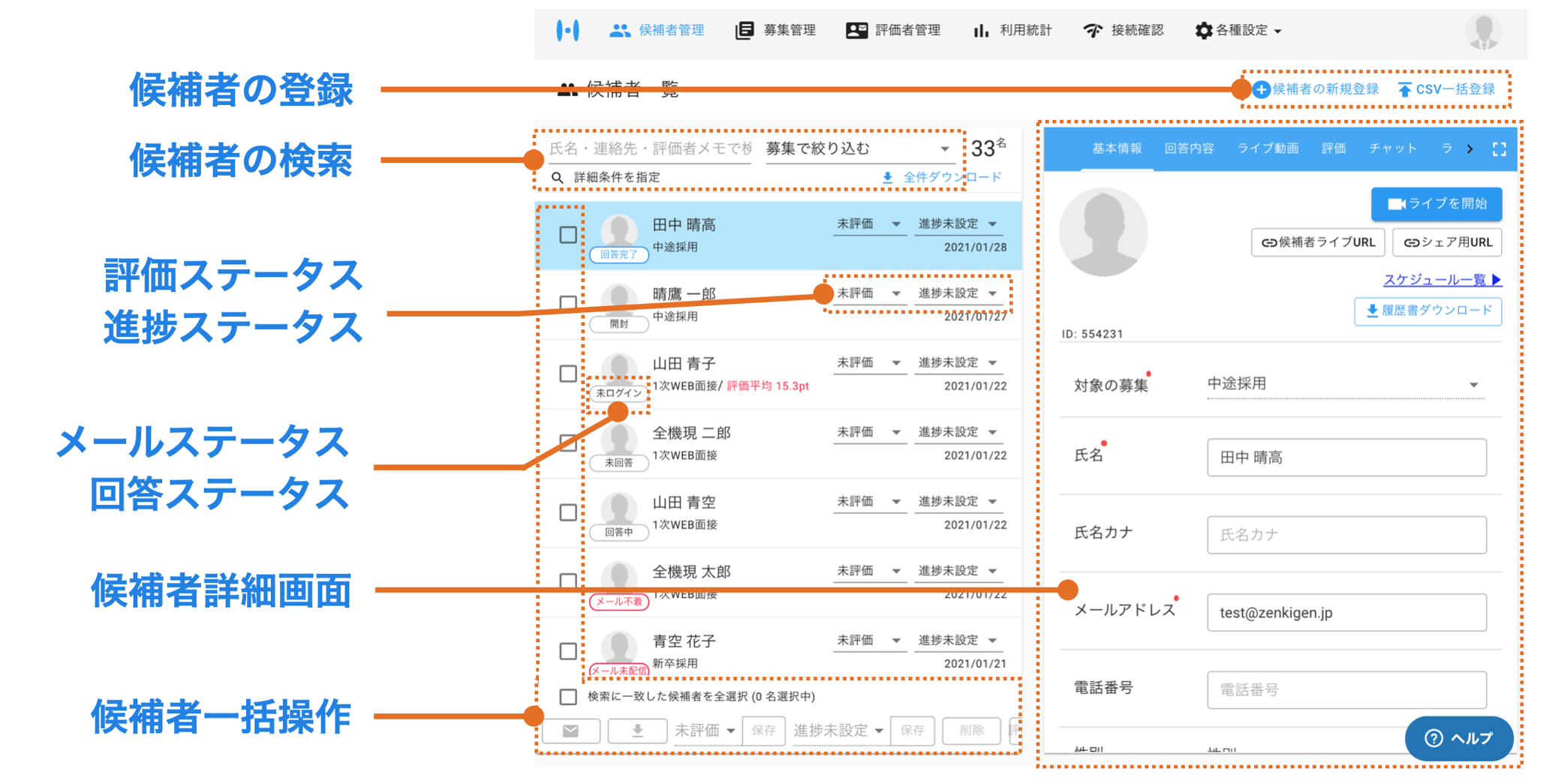Open 対象の募集 dropdown showing 中途採用

tap(1345, 384)
